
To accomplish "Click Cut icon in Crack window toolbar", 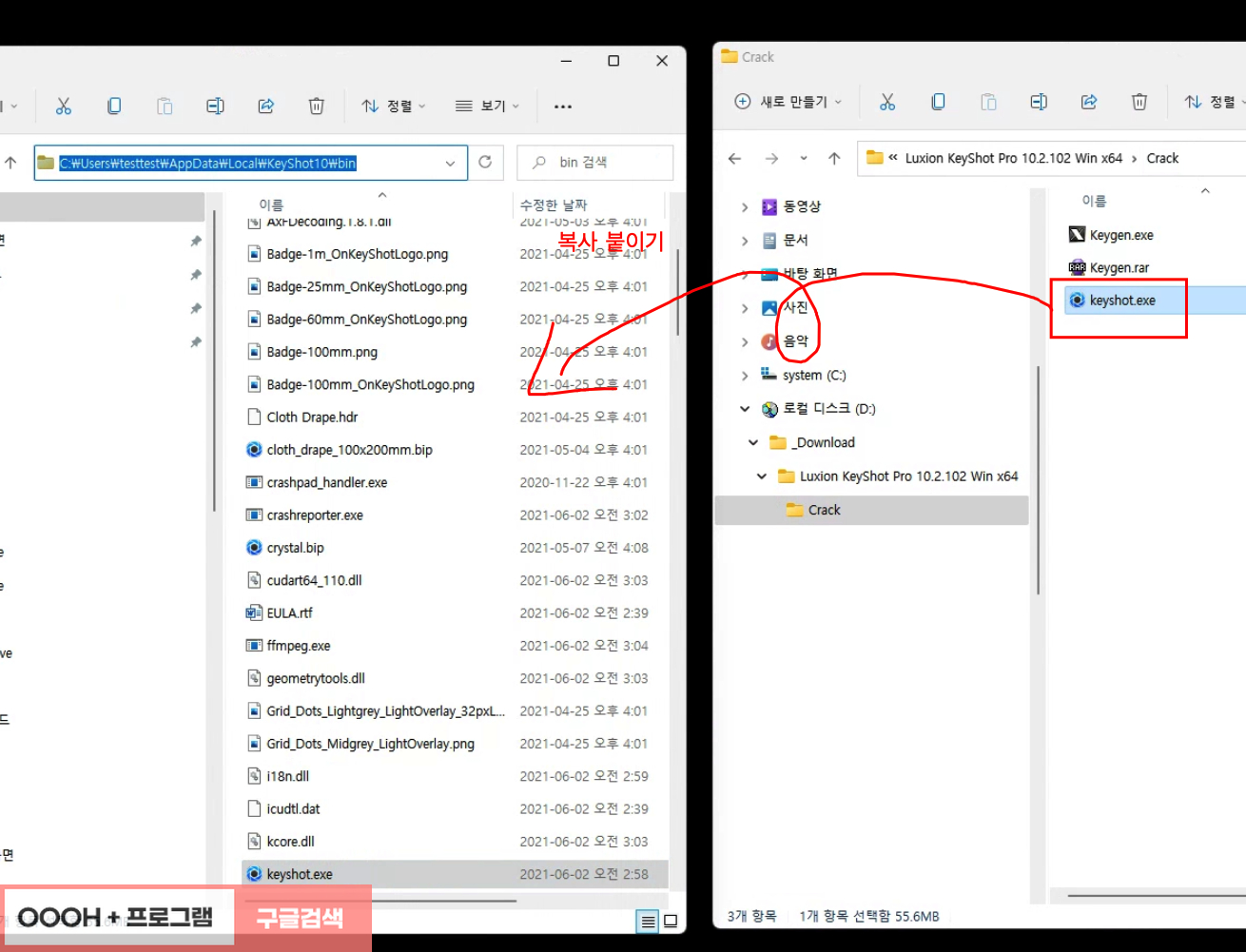I will coord(887,102).
